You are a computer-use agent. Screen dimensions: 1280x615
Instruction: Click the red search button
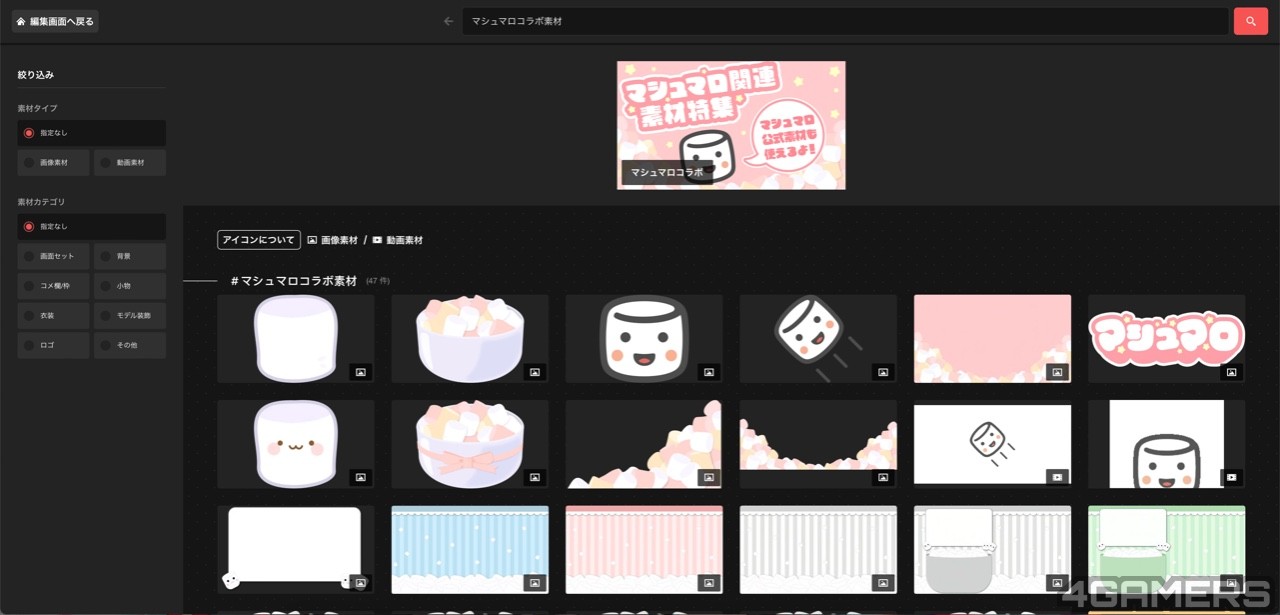pos(1250,21)
